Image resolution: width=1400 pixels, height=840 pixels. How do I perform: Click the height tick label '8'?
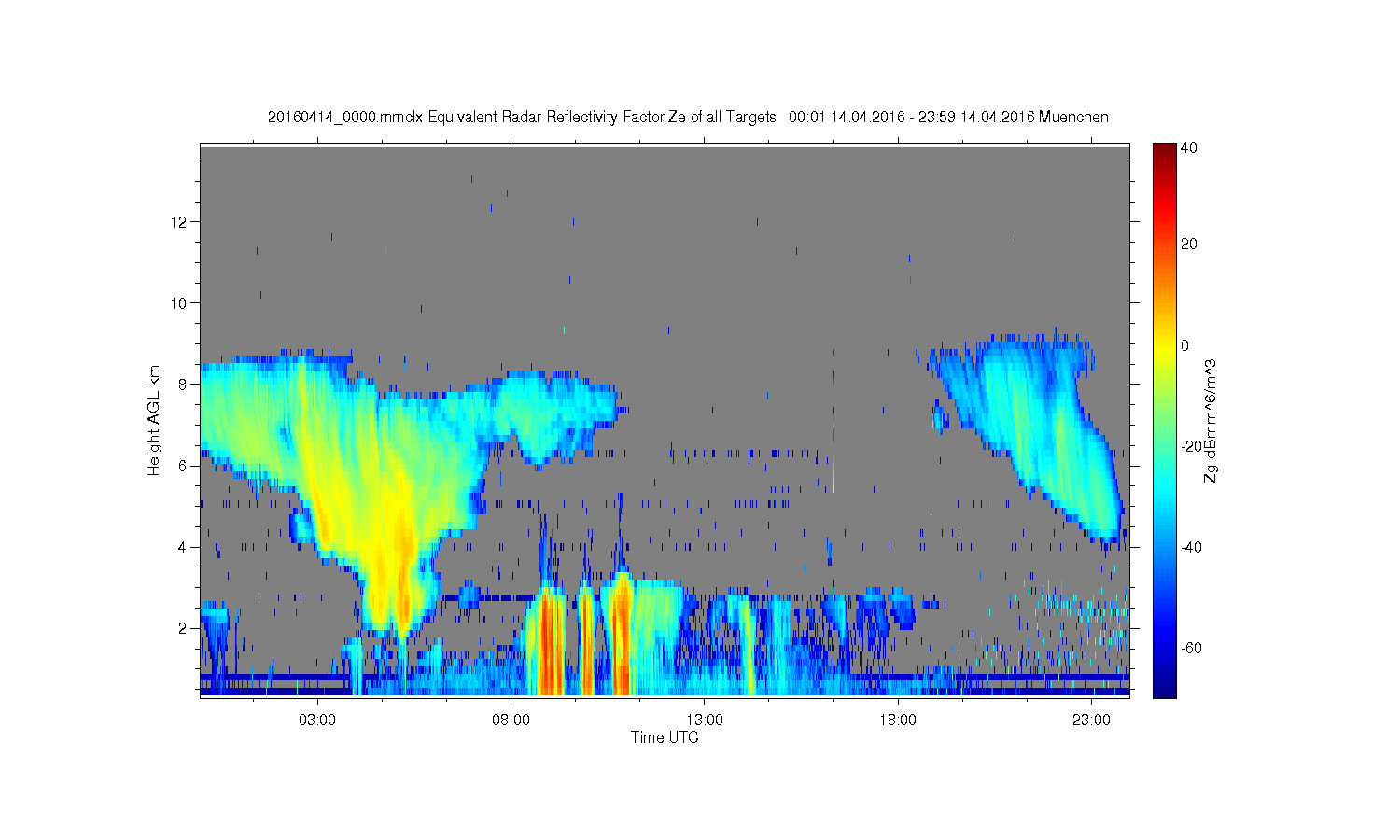(184, 385)
